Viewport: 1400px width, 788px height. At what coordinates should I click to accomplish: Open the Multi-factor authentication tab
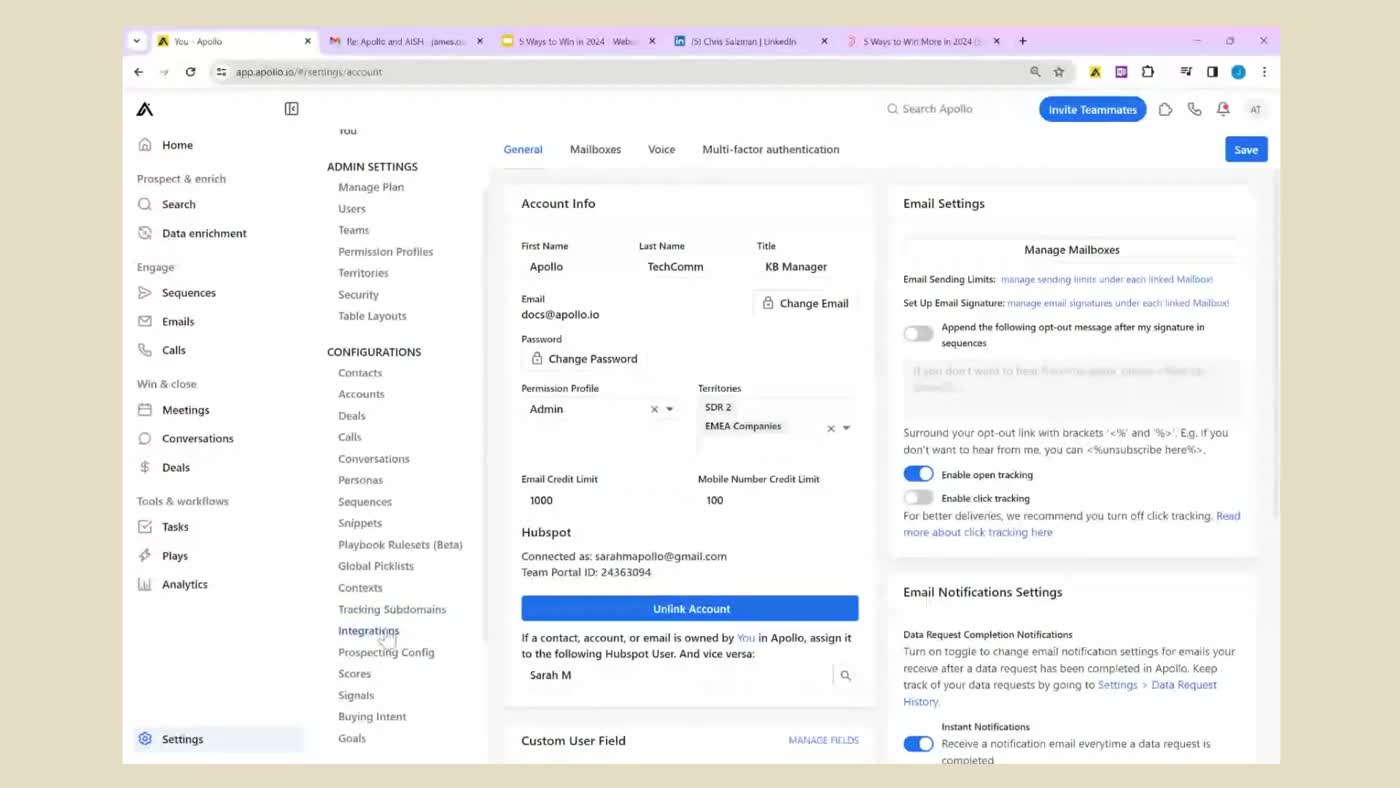coord(770,149)
